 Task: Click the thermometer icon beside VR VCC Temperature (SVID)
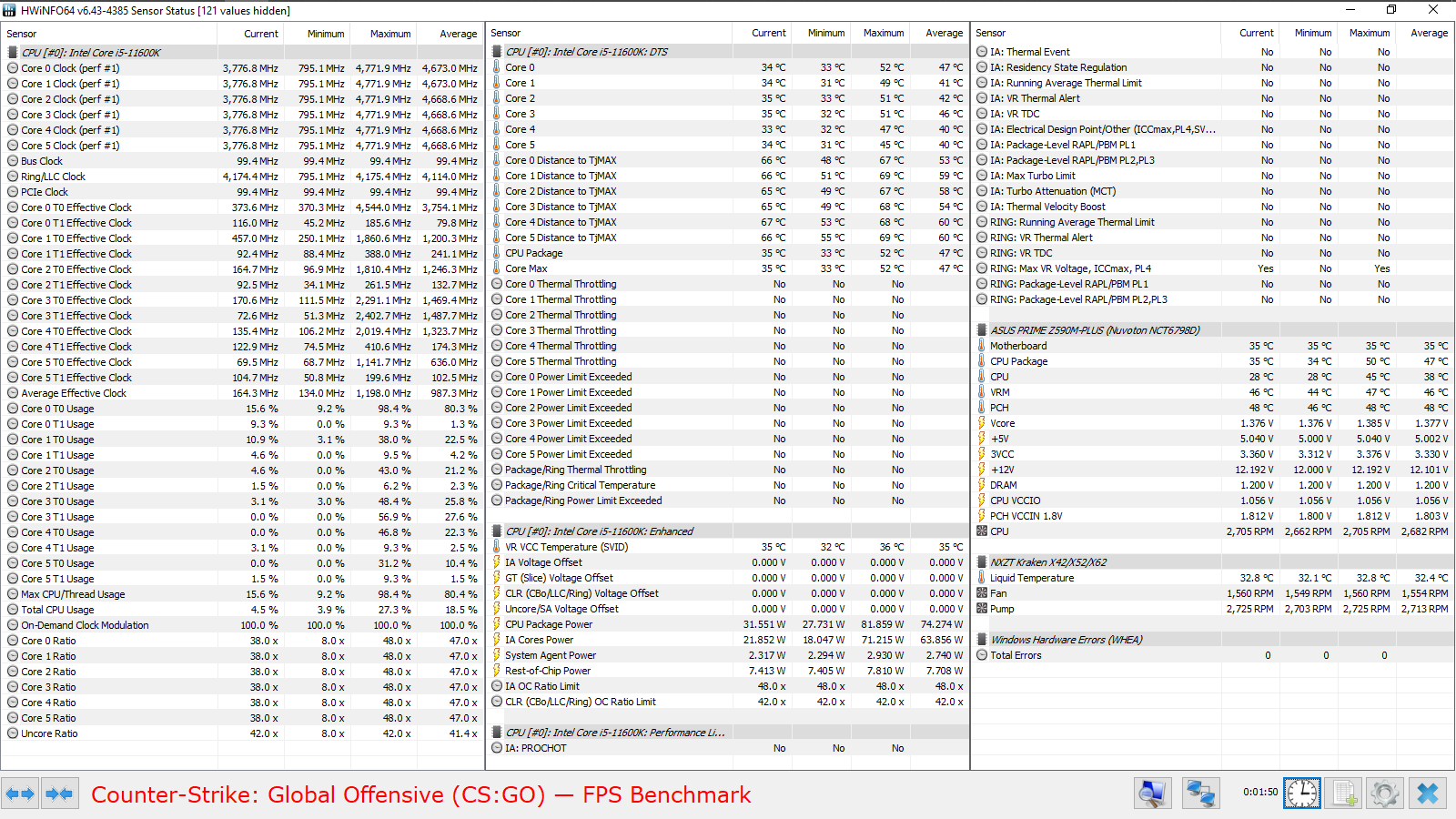[x=497, y=547]
